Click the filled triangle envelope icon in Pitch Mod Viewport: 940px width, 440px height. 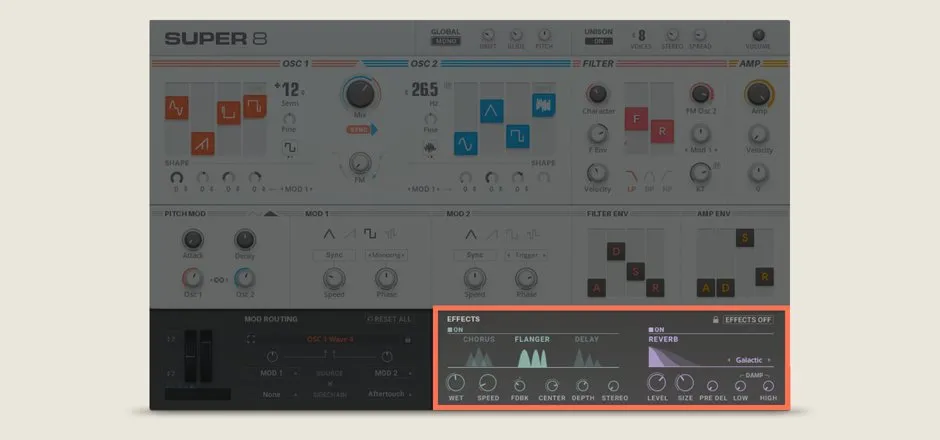coord(270,213)
